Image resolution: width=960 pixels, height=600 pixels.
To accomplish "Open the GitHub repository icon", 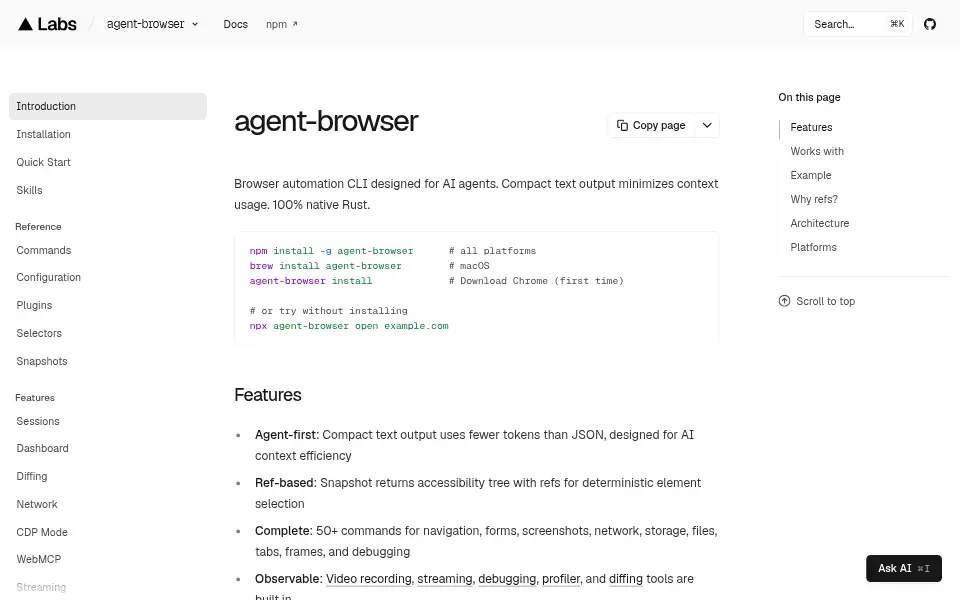I will click(929, 24).
